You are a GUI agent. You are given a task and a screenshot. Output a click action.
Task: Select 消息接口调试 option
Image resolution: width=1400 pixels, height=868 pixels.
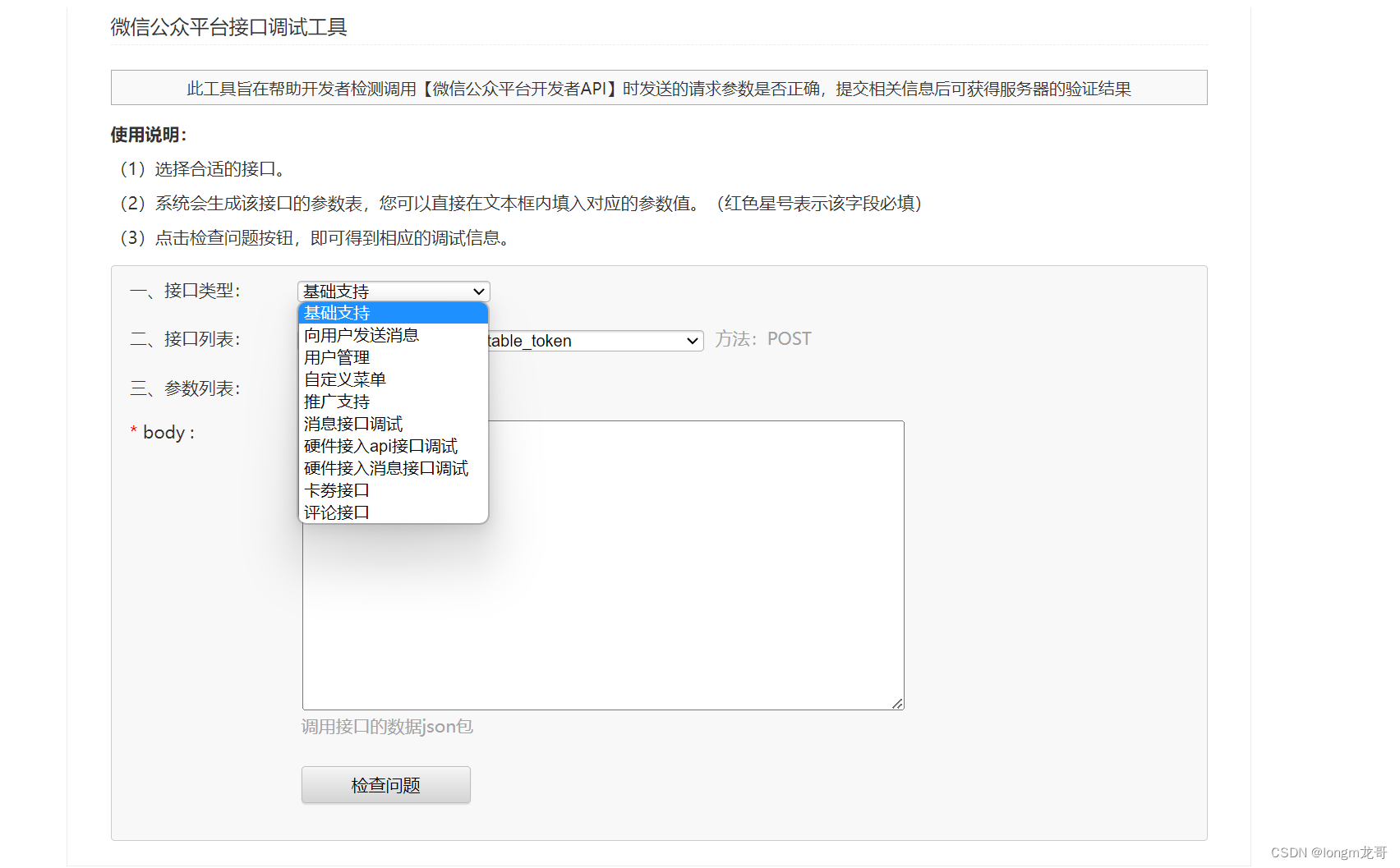tap(394, 424)
